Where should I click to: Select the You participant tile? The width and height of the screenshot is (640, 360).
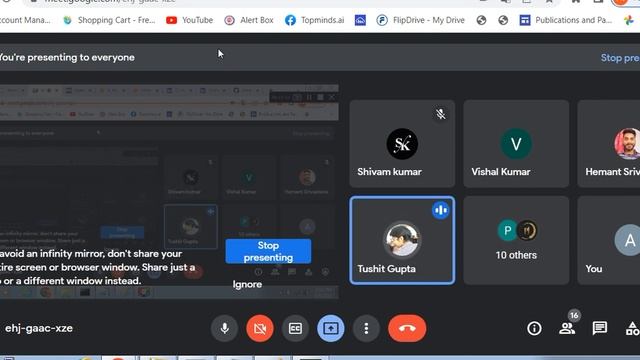(609, 240)
